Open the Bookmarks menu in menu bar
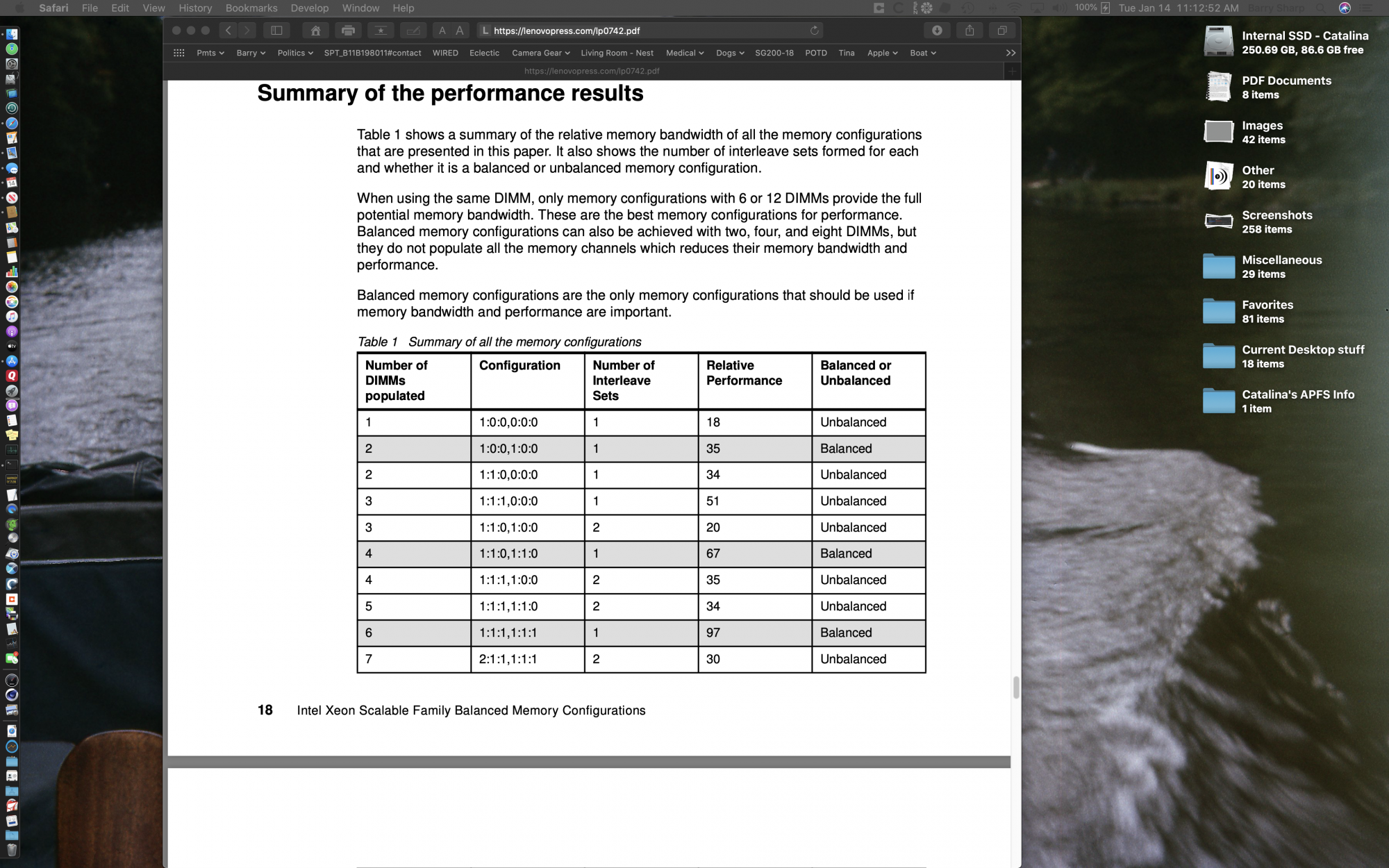The image size is (1389, 868). (251, 8)
